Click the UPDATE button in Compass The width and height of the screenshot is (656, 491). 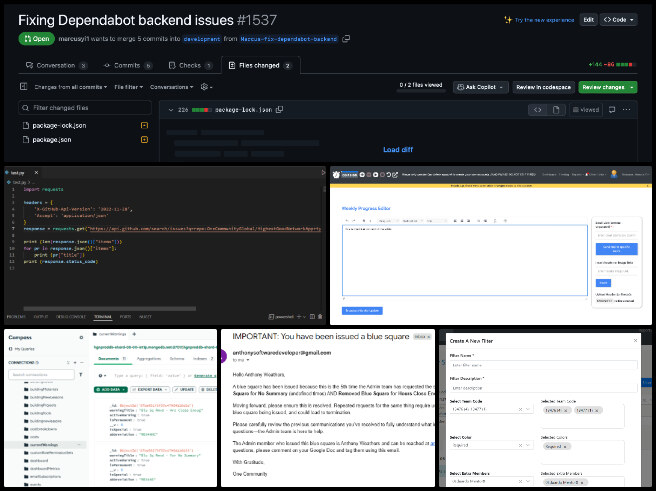(x=184, y=389)
